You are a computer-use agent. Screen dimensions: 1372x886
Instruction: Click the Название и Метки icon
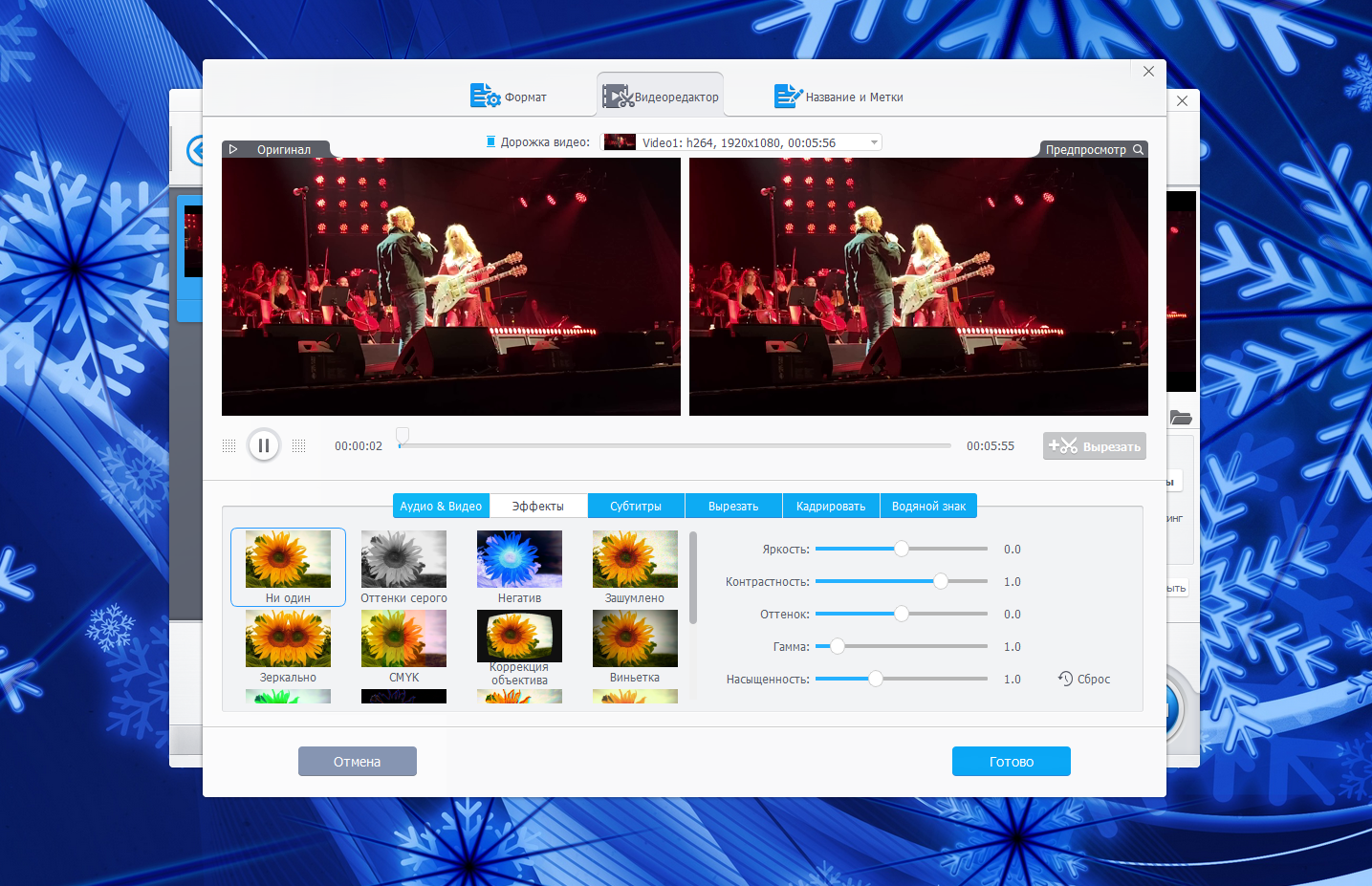[788, 97]
